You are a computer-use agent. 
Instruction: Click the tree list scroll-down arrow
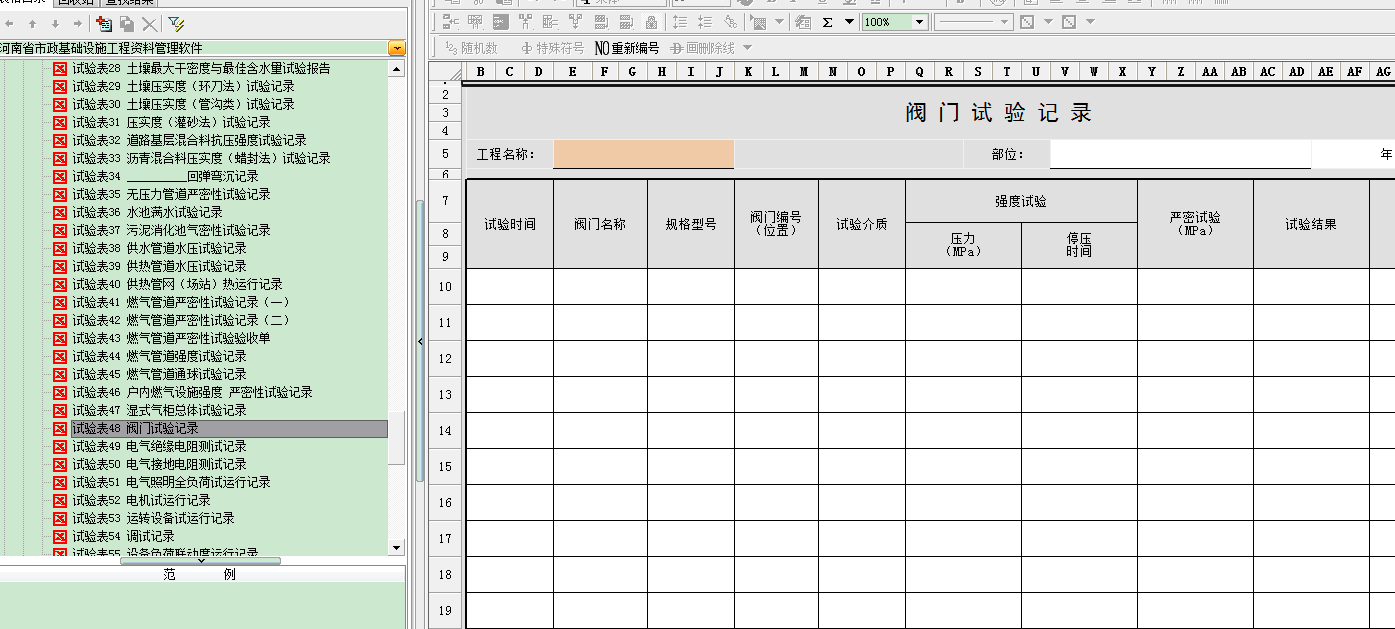pos(396,547)
